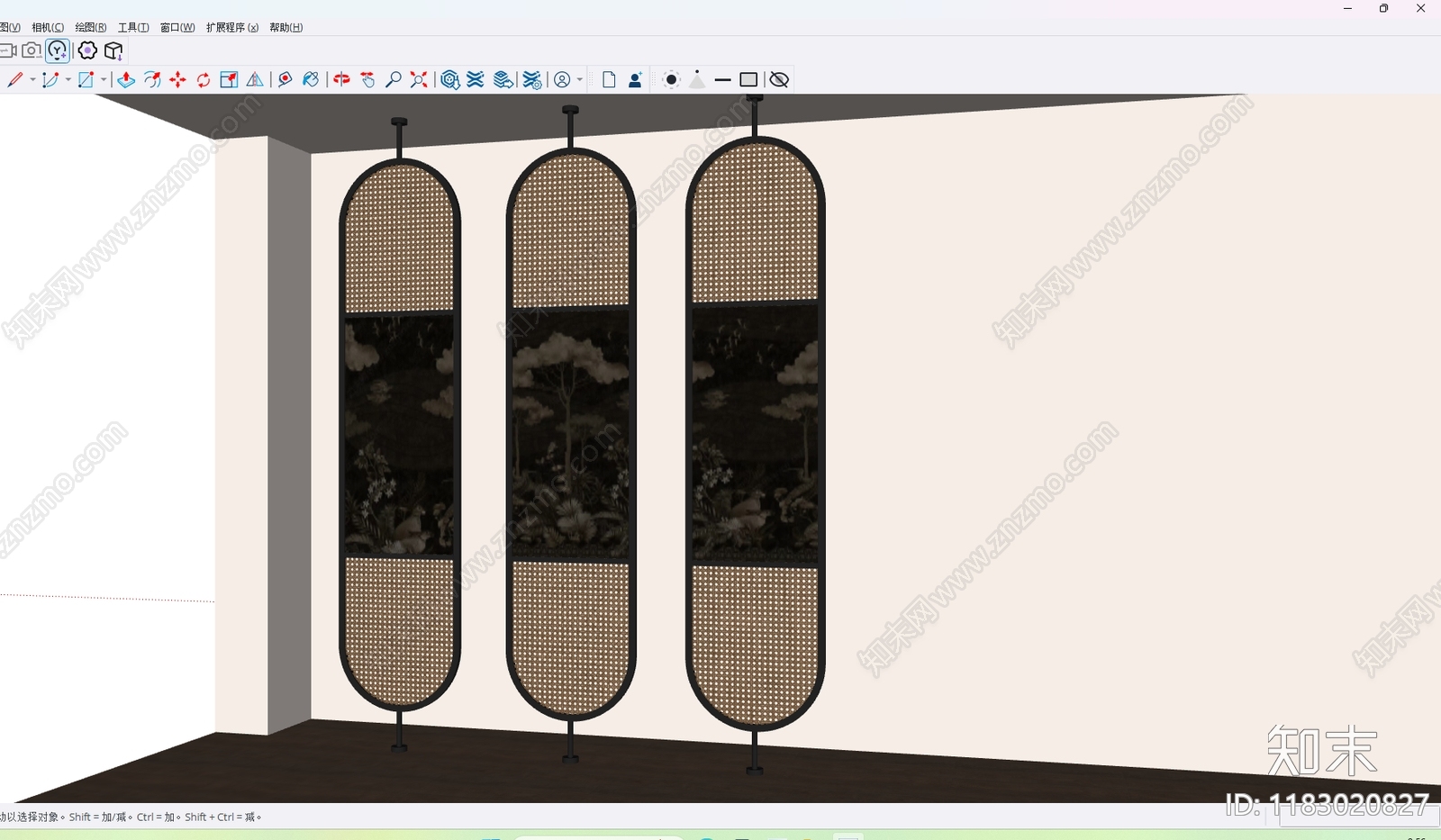Click the add person icon

tap(635, 79)
